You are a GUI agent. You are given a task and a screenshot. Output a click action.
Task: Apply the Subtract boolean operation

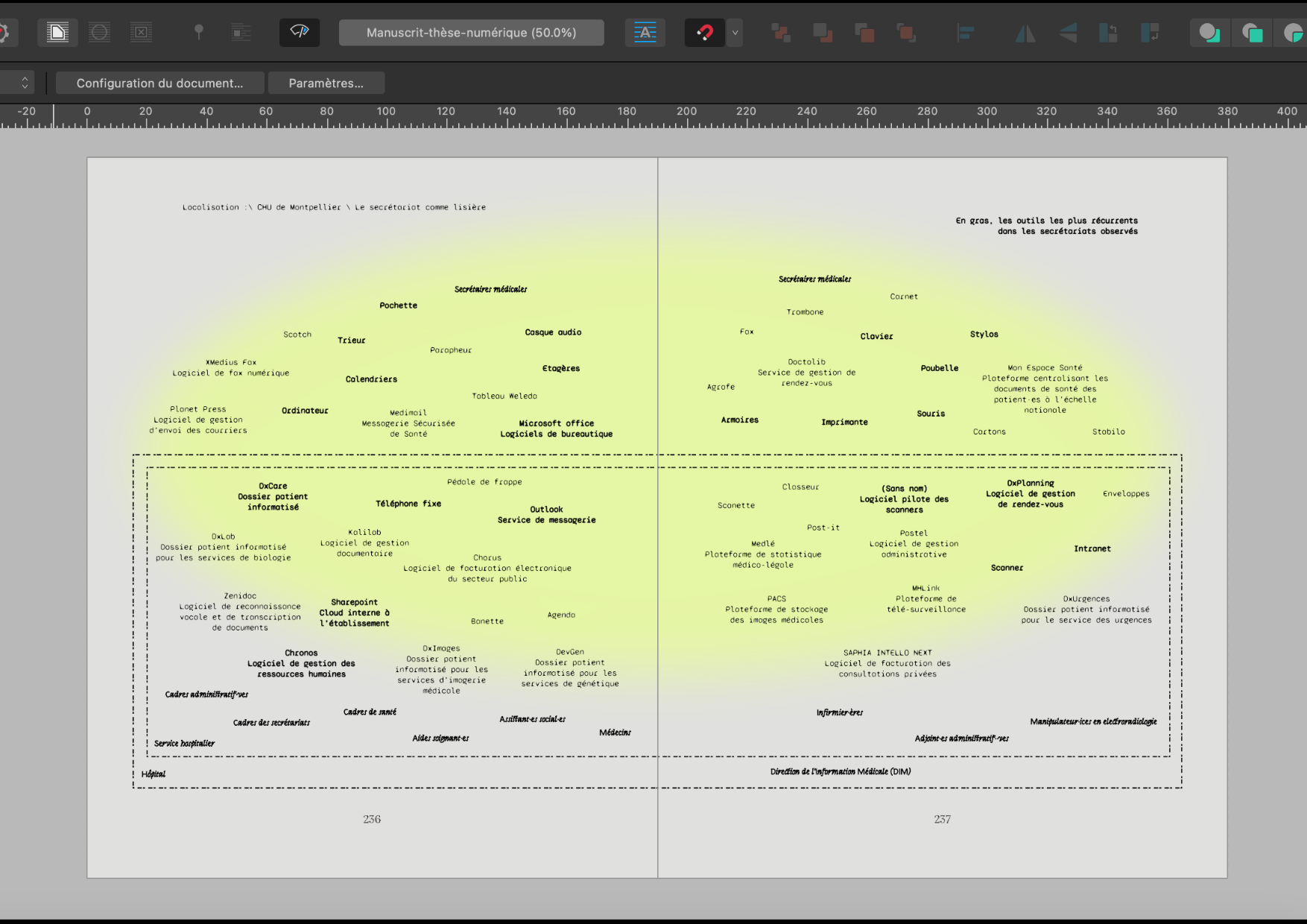pos(1252,32)
